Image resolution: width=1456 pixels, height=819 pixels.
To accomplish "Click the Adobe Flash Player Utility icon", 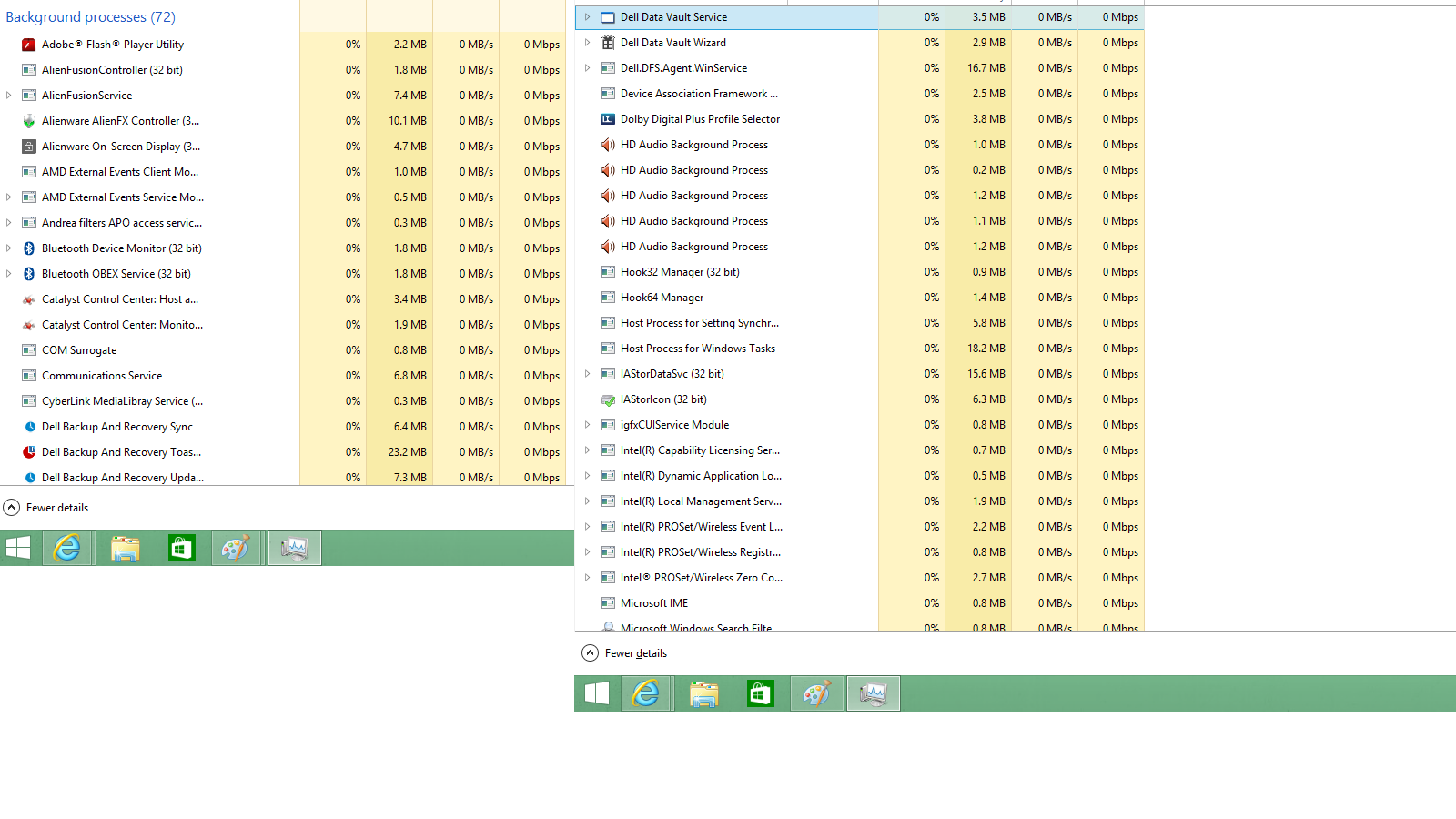I will click(29, 45).
